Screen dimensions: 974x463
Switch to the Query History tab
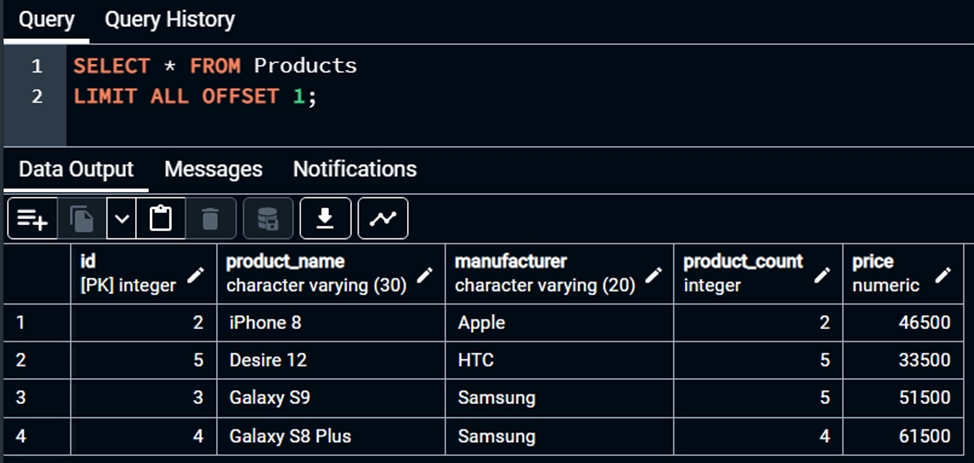[169, 19]
